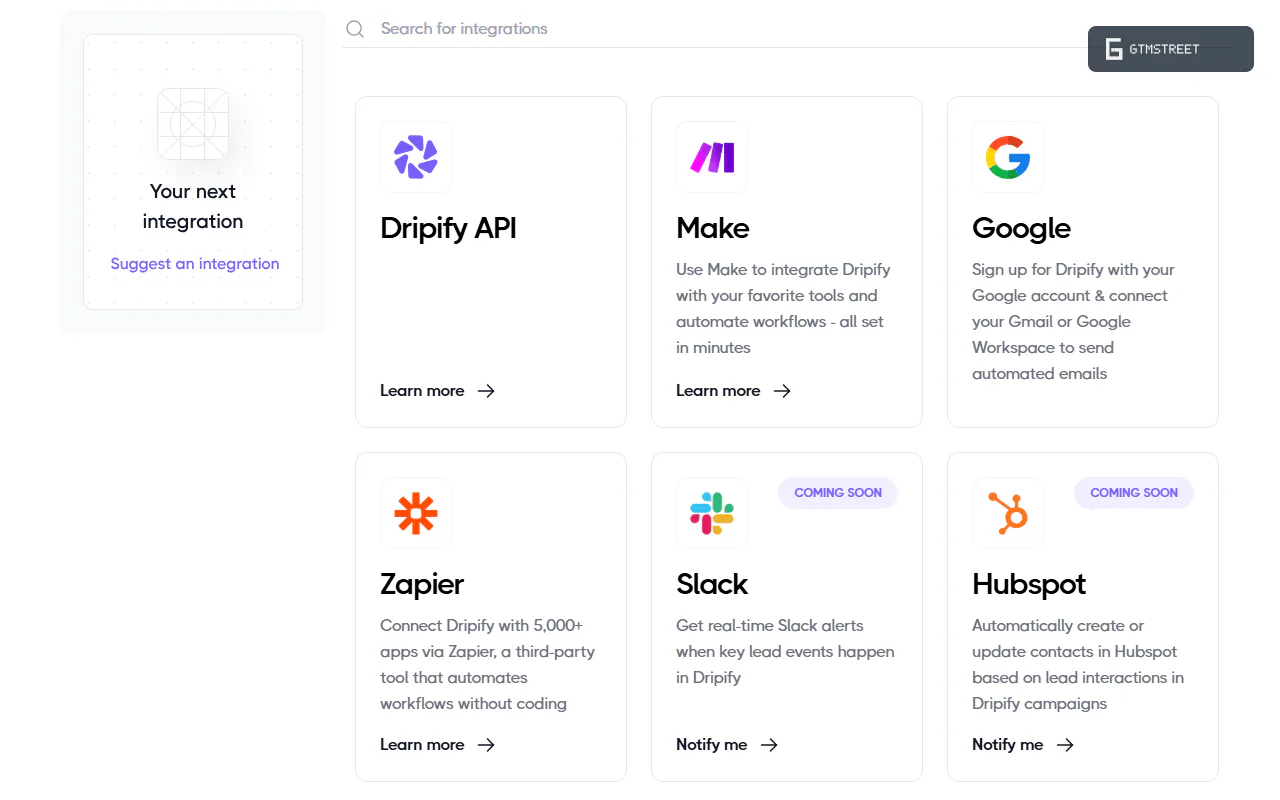
Task: Click the Your next integration text
Action: 193,206
